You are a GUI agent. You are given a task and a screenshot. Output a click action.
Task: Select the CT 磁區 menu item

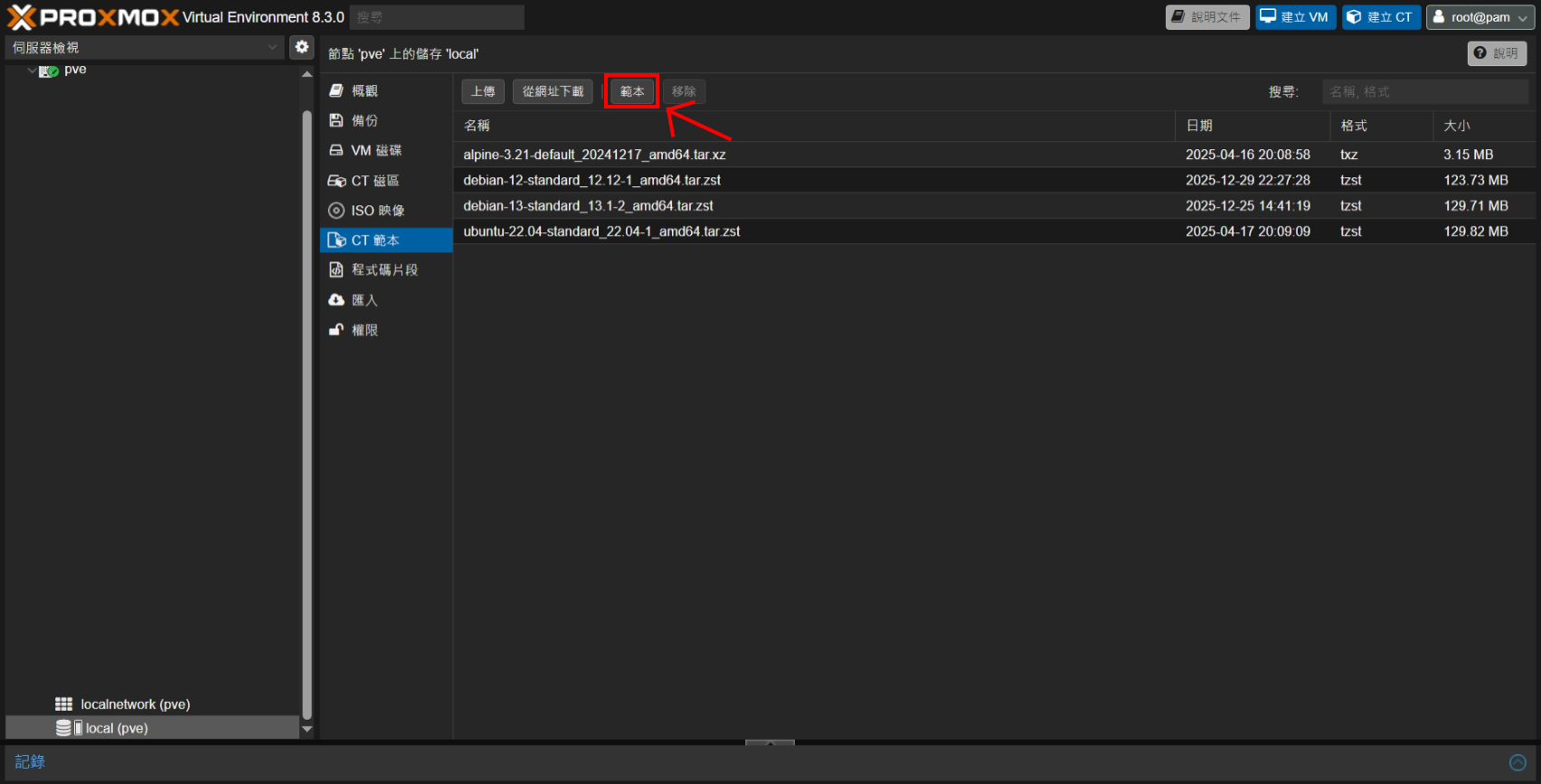pyautogui.click(x=374, y=180)
